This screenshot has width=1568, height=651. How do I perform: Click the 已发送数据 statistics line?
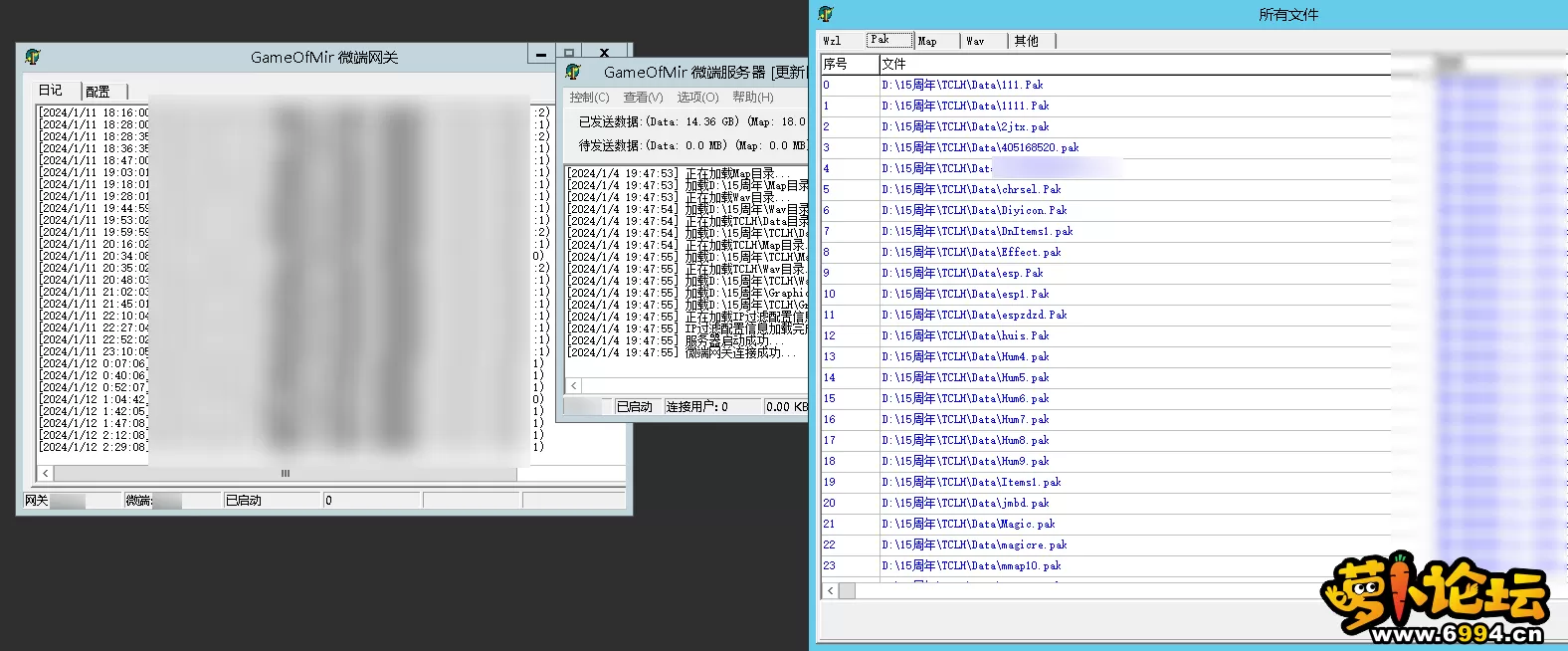(x=692, y=121)
